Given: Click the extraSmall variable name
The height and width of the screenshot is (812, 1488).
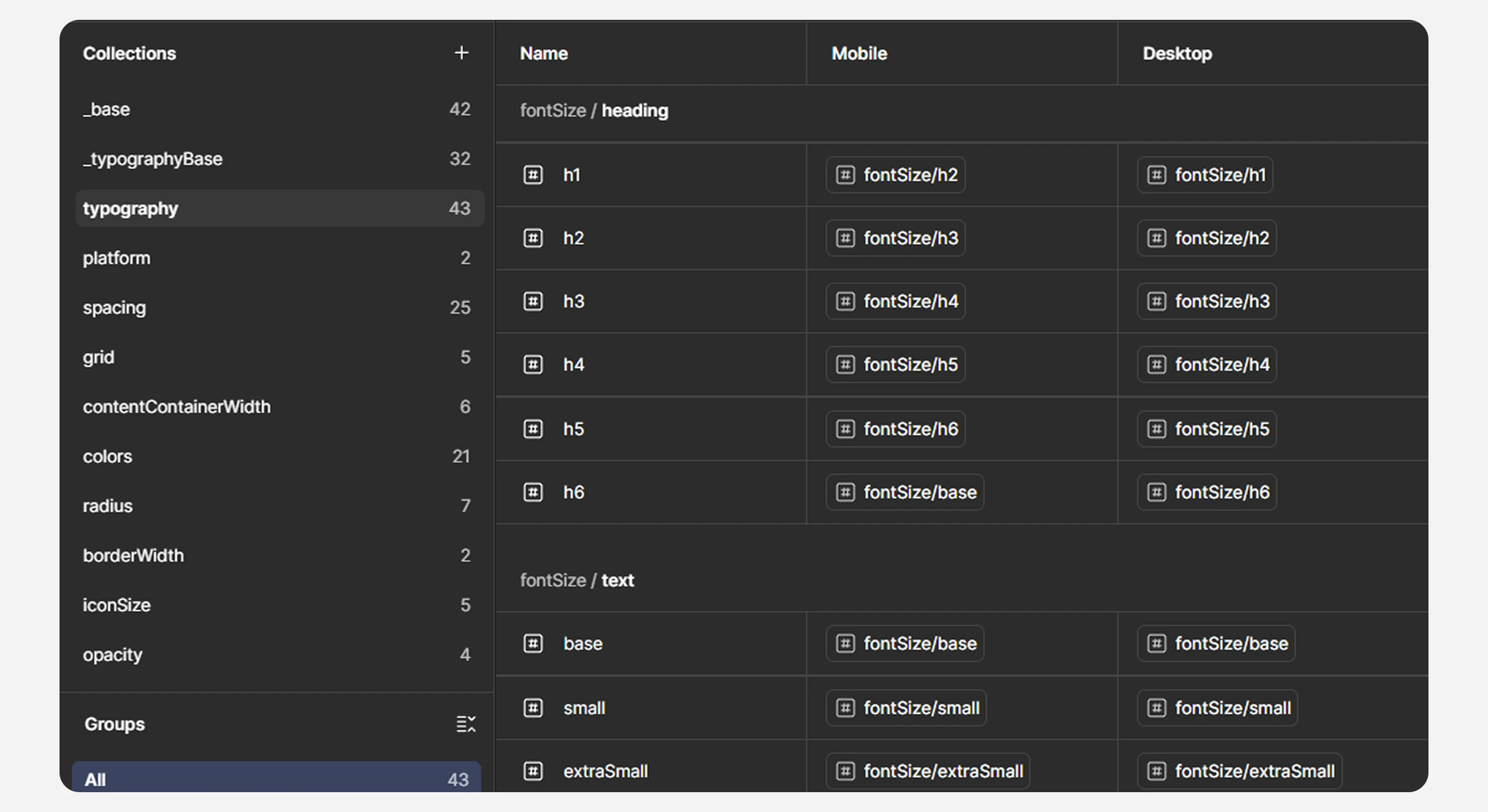Looking at the screenshot, I should pyautogui.click(x=605, y=771).
